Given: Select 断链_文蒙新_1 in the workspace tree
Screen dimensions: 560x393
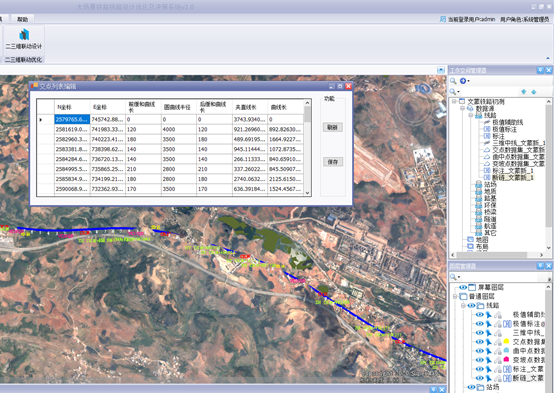Looking at the screenshot, I should point(513,178).
